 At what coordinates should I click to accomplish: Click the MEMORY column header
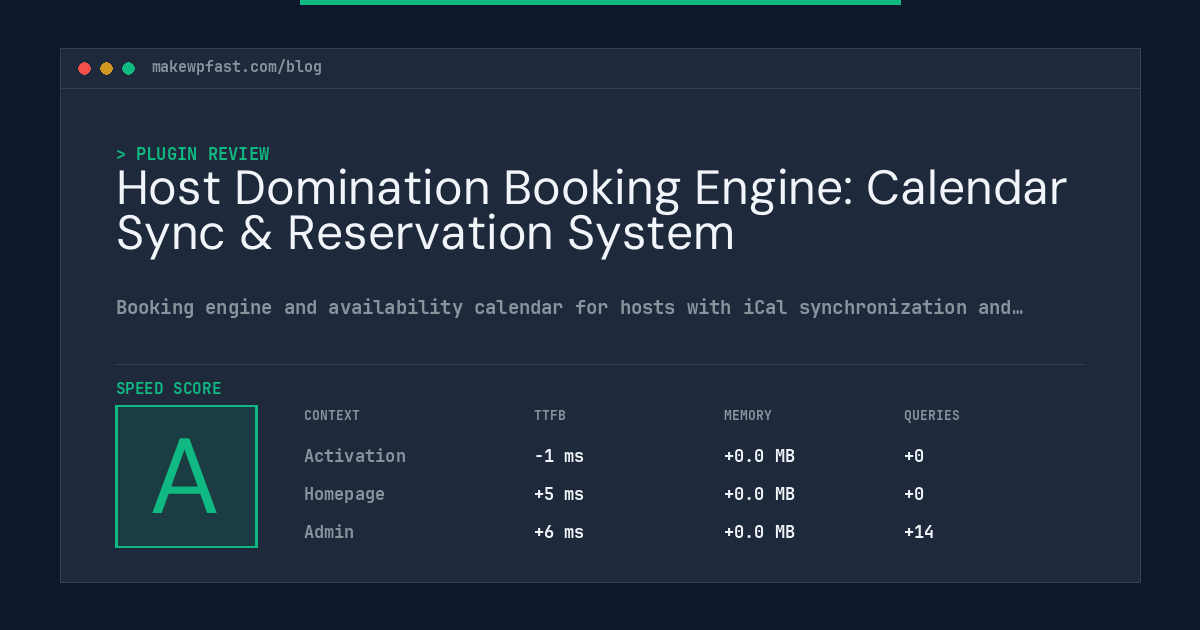point(748,416)
